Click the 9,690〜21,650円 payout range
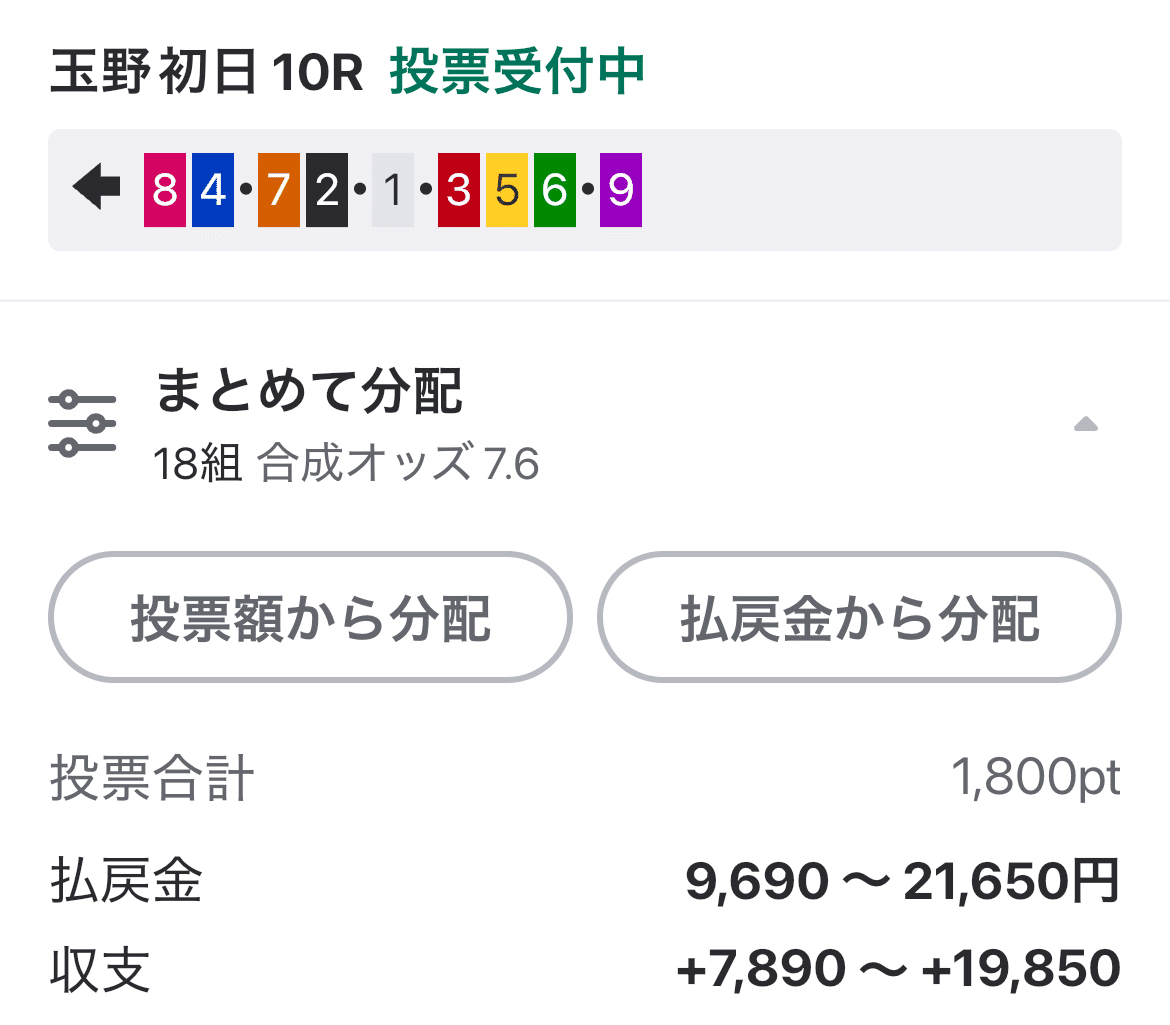The width and height of the screenshot is (1170, 1025). 900,879
